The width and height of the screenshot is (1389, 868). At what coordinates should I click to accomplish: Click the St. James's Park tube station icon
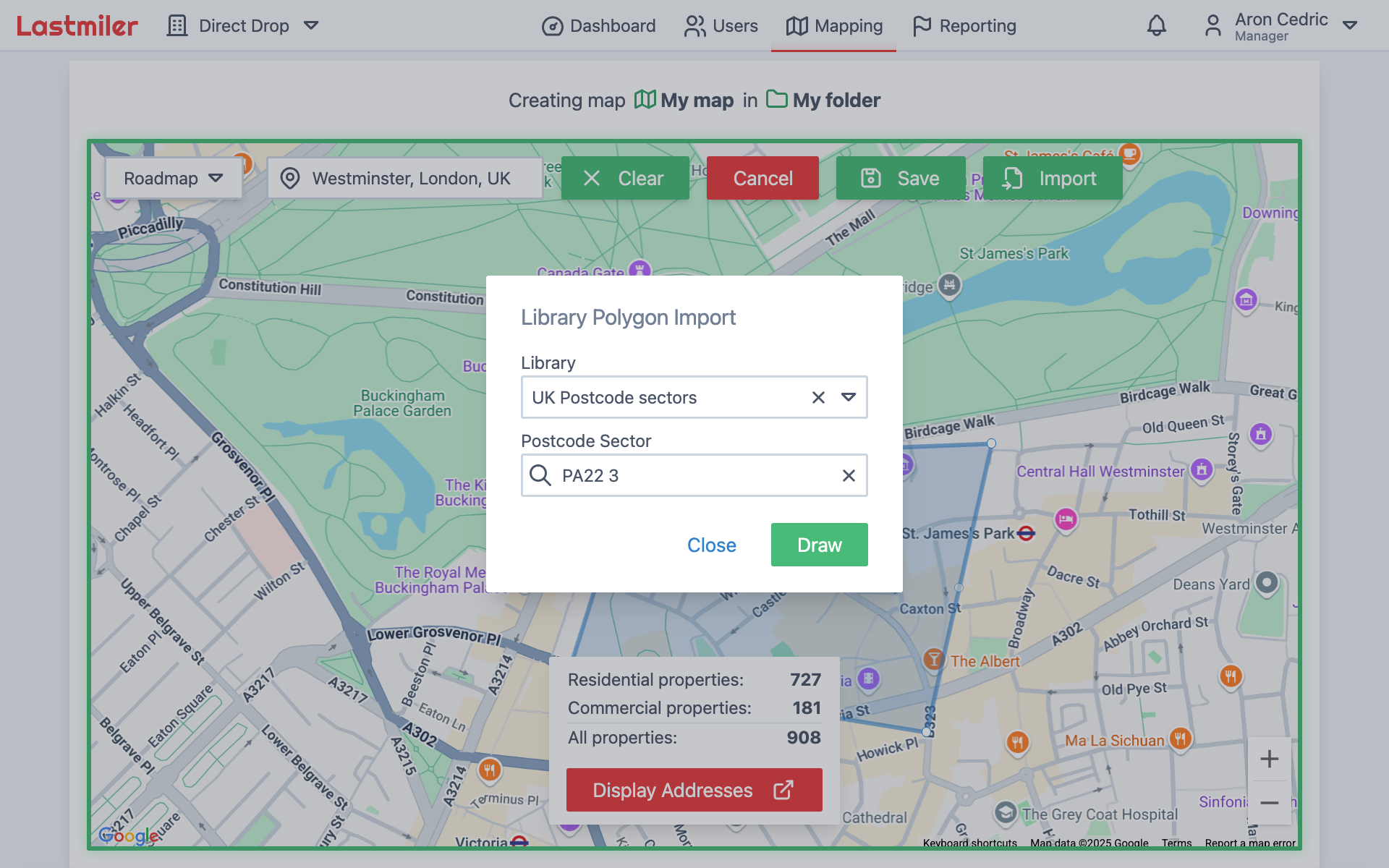(1026, 534)
